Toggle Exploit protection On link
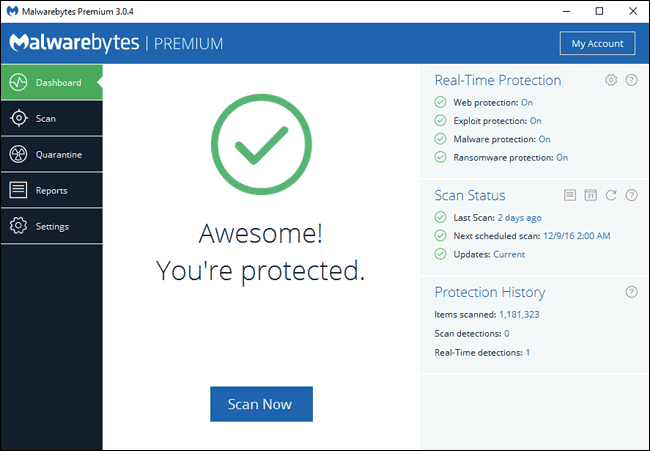The width and height of the screenshot is (650, 451). coord(536,121)
